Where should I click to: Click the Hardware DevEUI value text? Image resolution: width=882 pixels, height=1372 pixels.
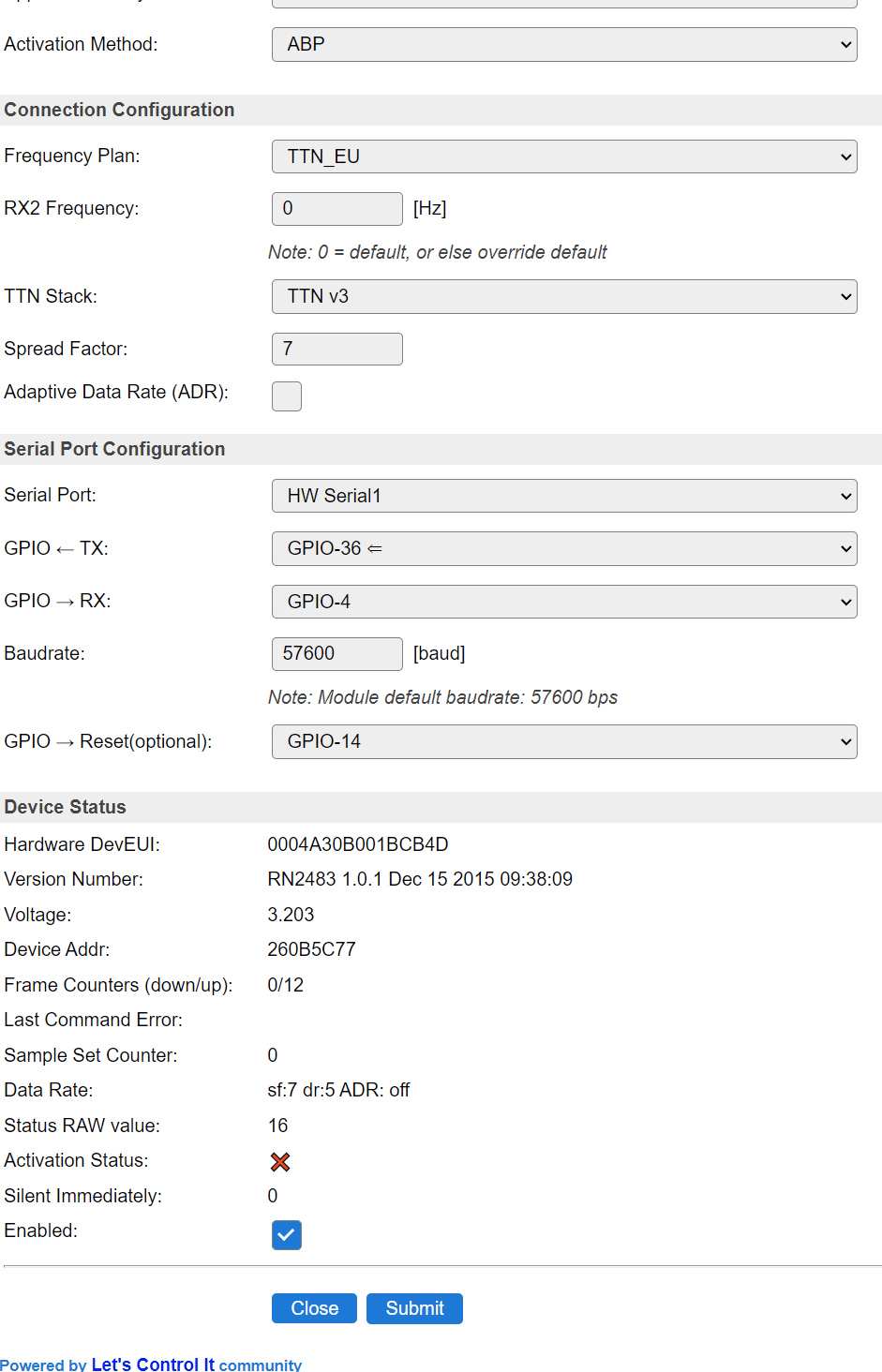357,844
